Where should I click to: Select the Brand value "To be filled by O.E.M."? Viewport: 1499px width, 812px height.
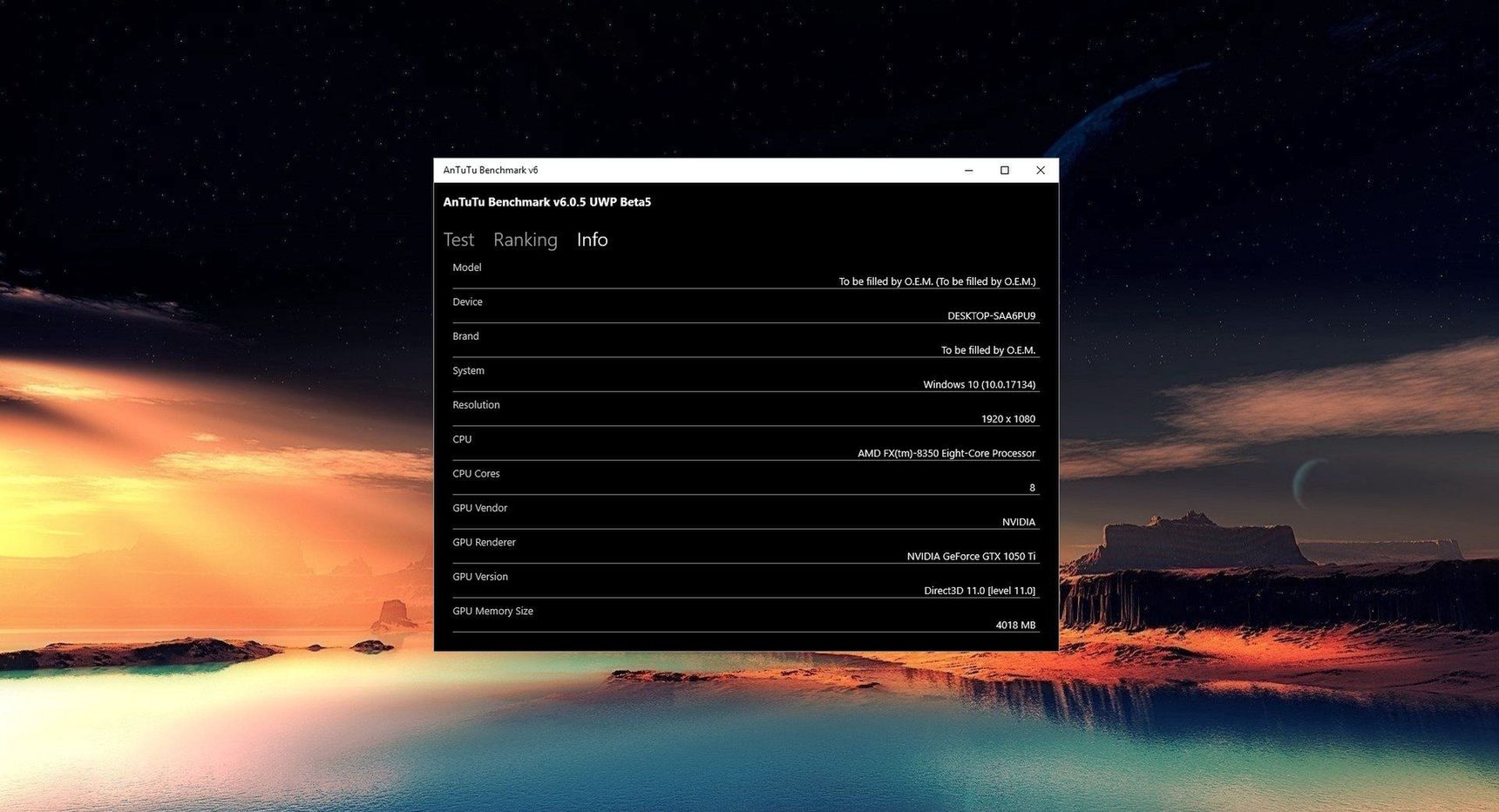click(988, 350)
